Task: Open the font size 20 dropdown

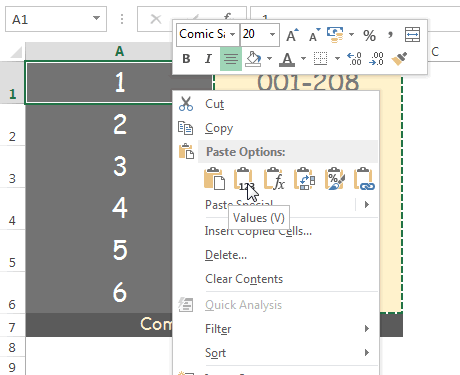Action: click(272, 34)
